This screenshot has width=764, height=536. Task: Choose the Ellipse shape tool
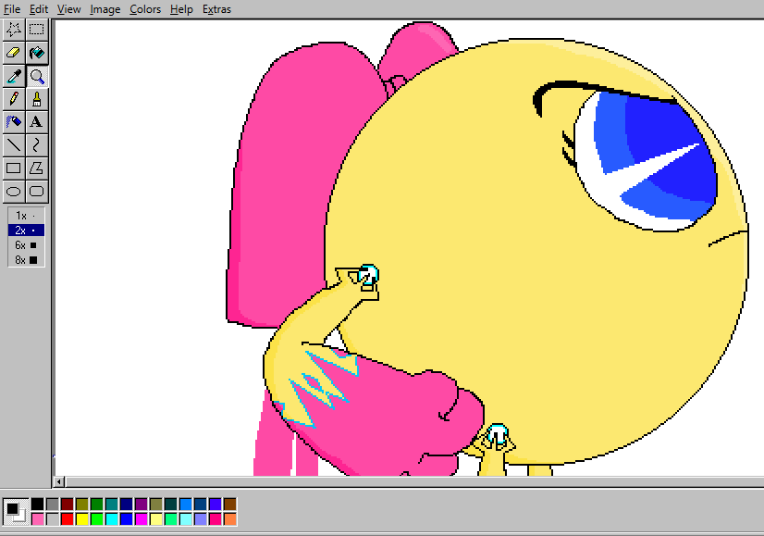click(14, 191)
